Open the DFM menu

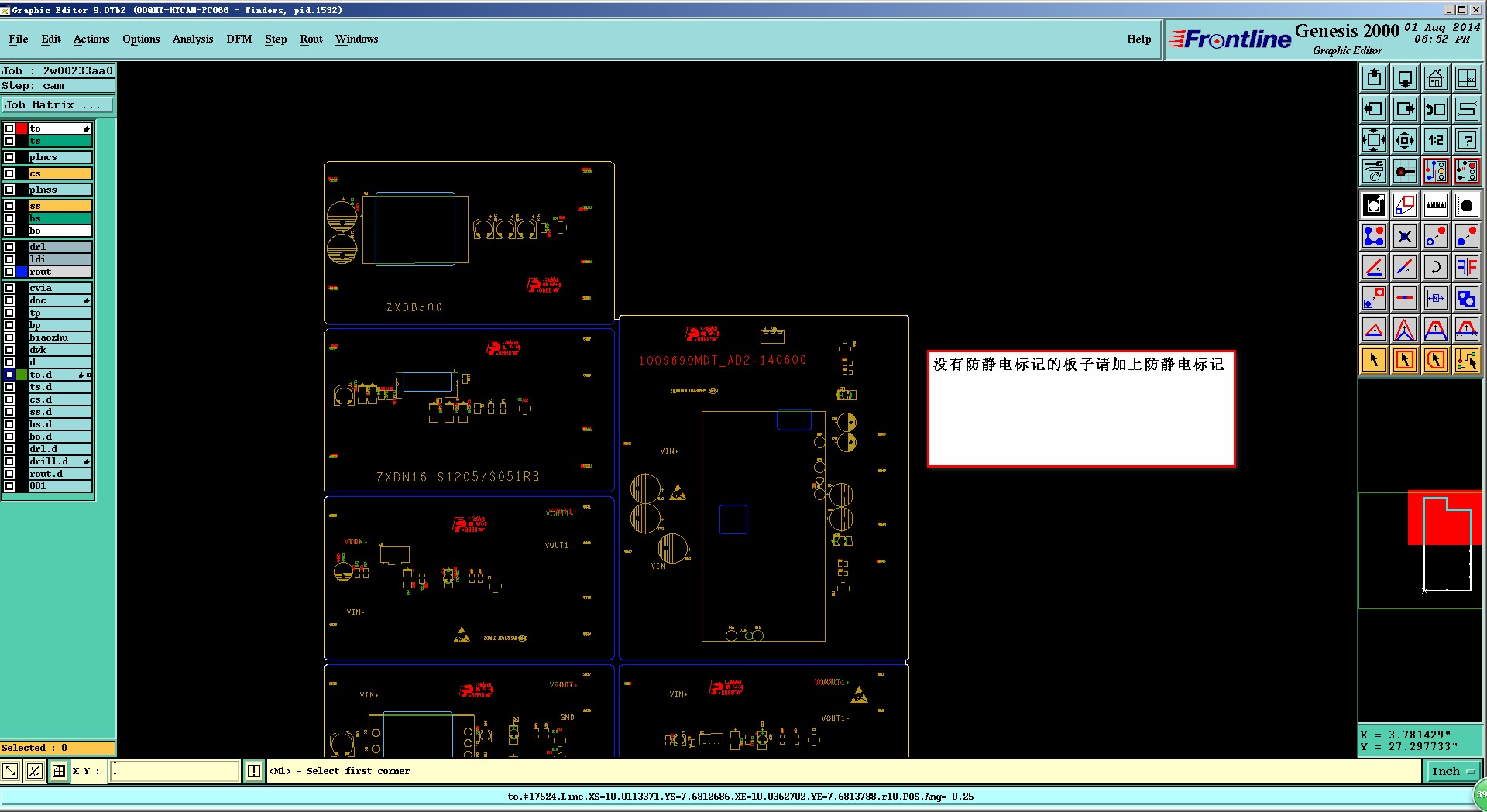pos(239,39)
